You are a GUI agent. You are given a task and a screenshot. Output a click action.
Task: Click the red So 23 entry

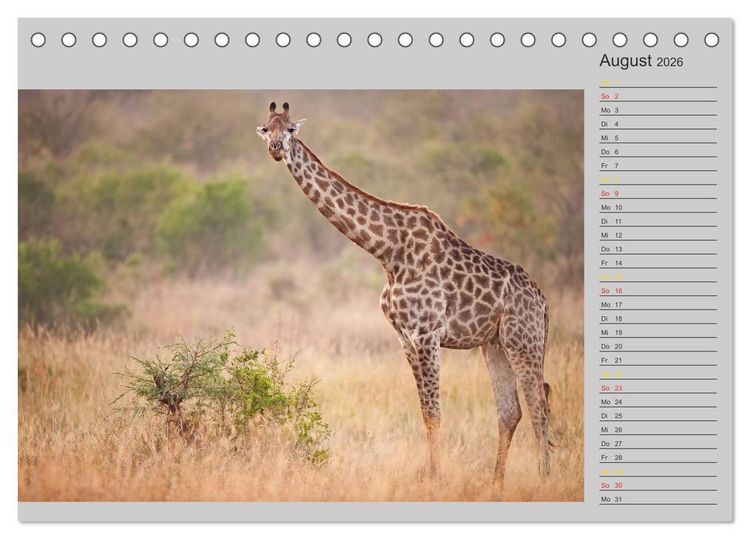(x=658, y=388)
